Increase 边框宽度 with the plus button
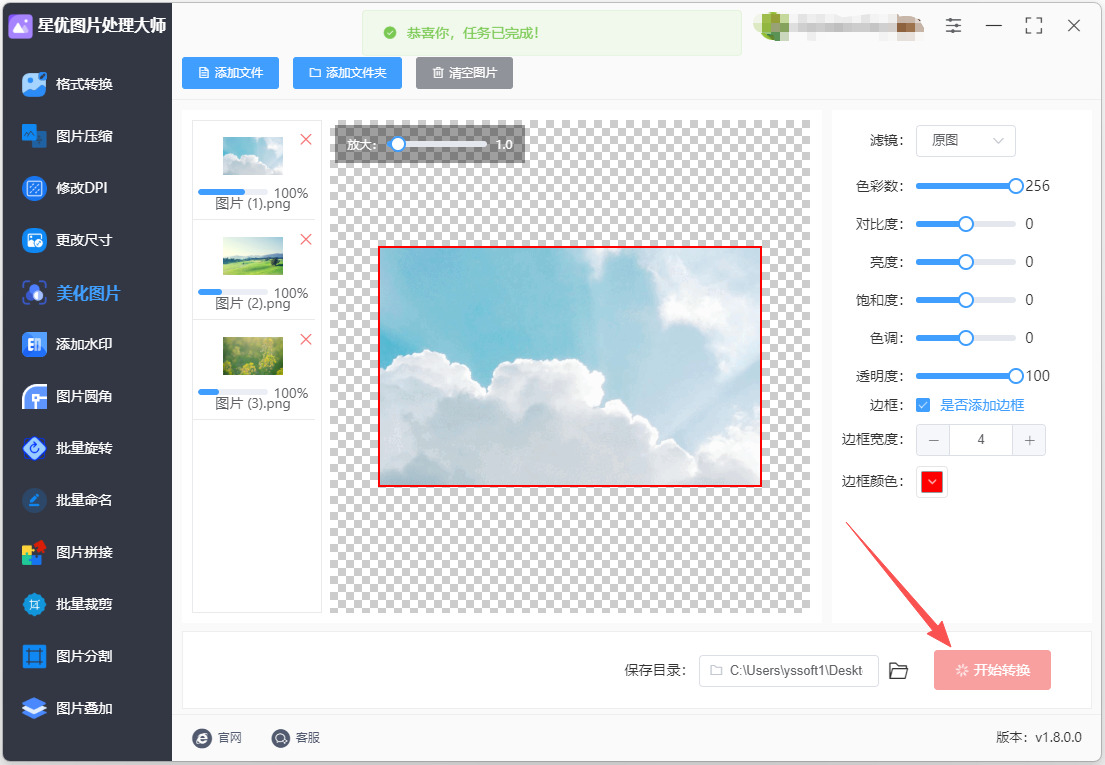Viewport: 1105px width, 765px height. [1029, 440]
